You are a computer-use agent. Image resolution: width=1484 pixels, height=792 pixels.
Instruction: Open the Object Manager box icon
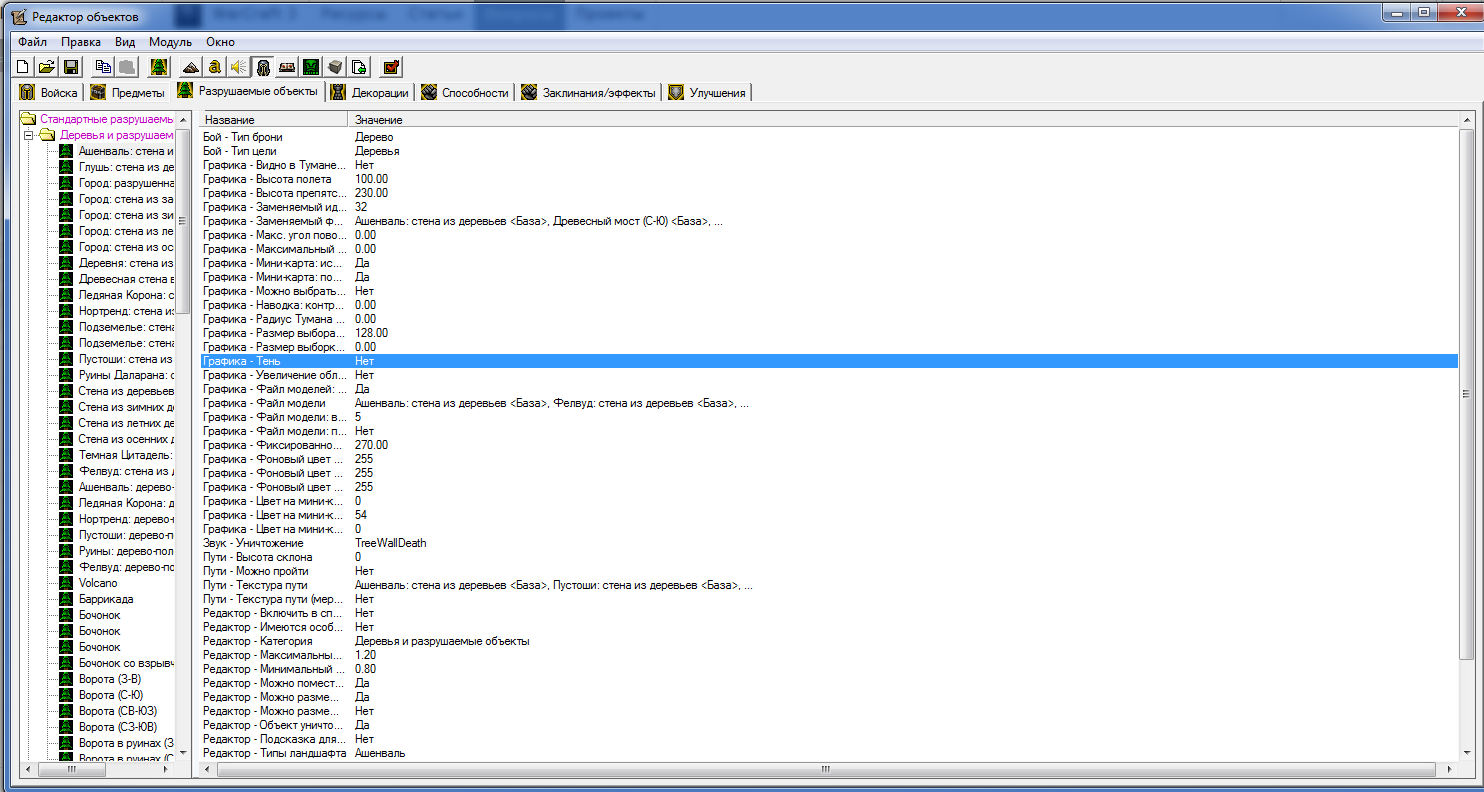pyautogui.click(x=335, y=67)
